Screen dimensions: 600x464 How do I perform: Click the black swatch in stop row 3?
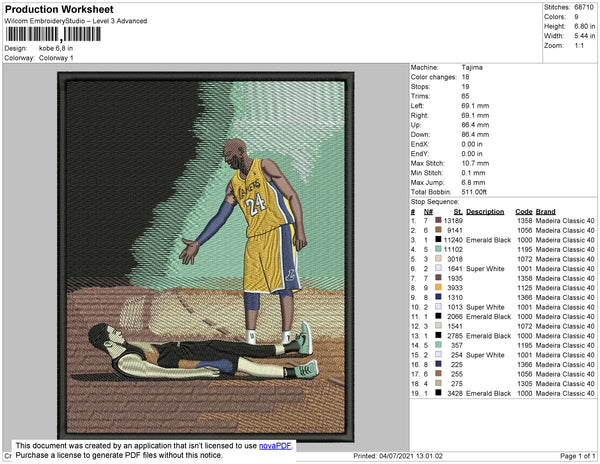coord(439,239)
